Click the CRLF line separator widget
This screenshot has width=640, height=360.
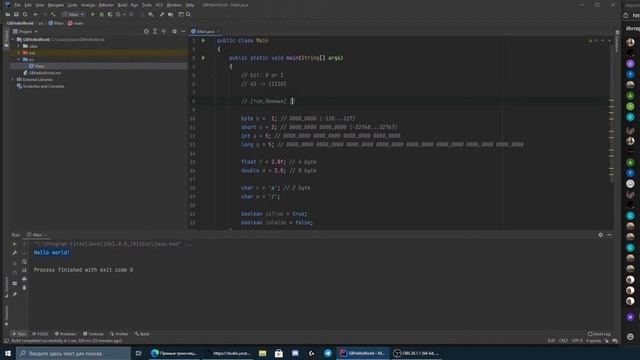563,340
